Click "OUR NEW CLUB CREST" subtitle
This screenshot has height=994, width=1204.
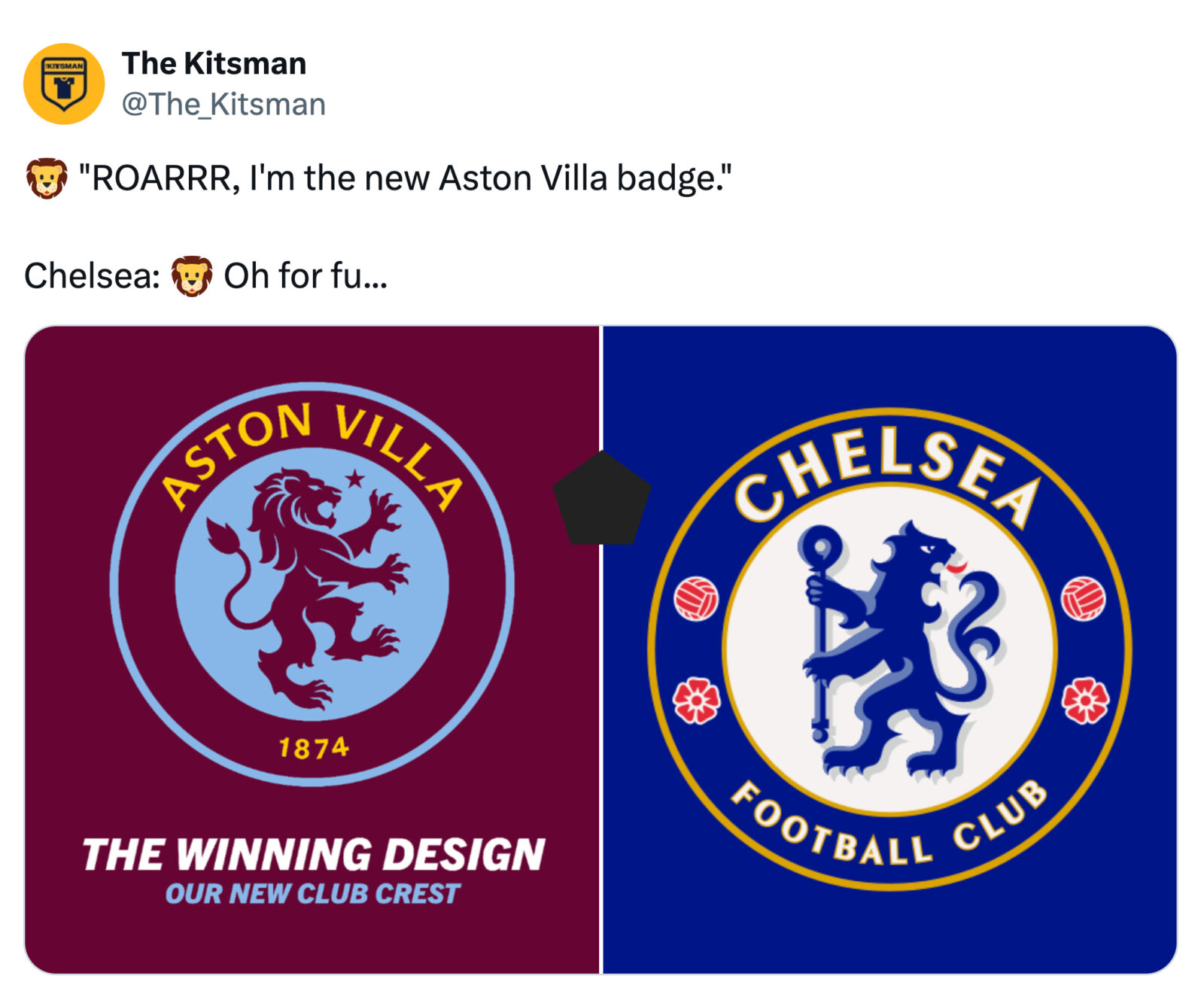pyautogui.click(x=312, y=894)
